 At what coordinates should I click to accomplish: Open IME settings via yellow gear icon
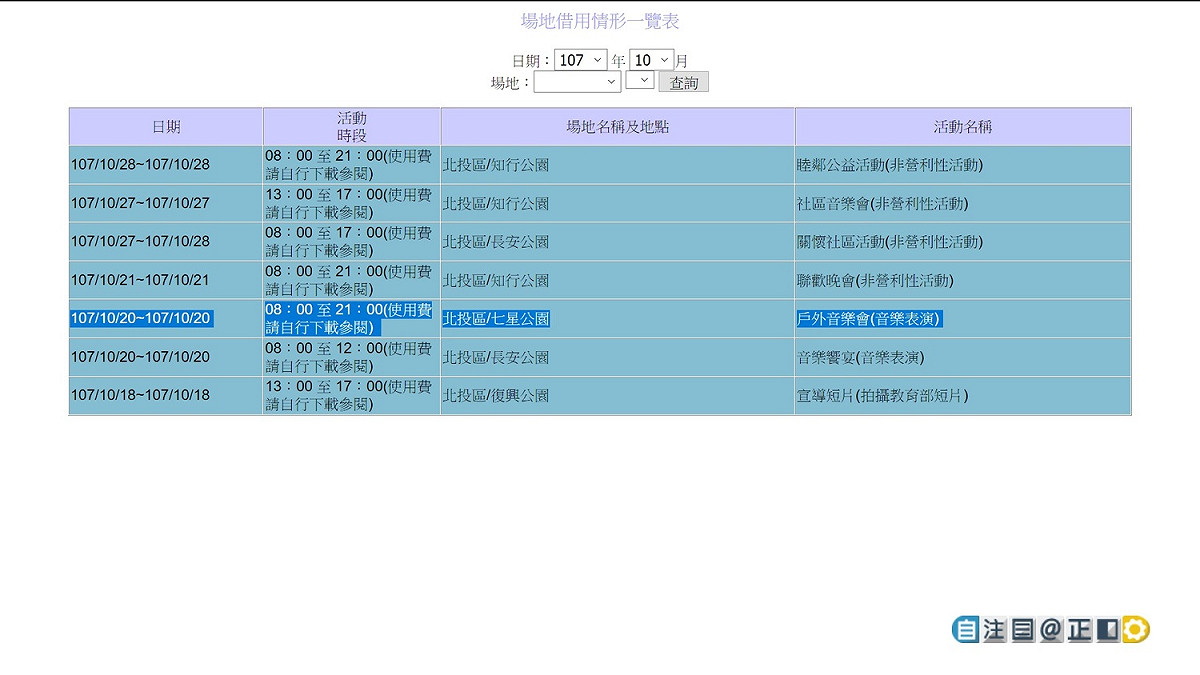click(x=1136, y=629)
